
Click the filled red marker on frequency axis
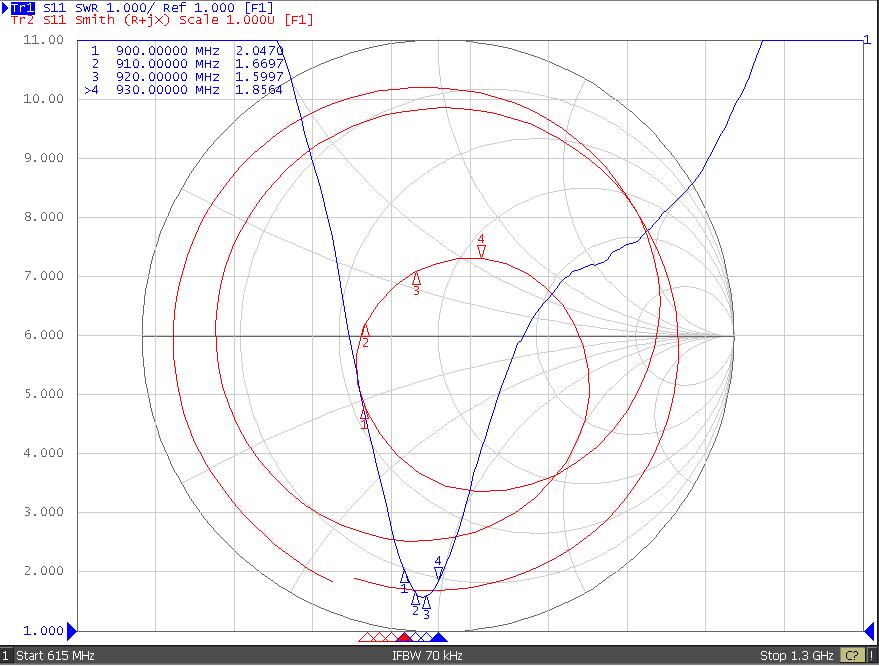[x=403, y=637]
